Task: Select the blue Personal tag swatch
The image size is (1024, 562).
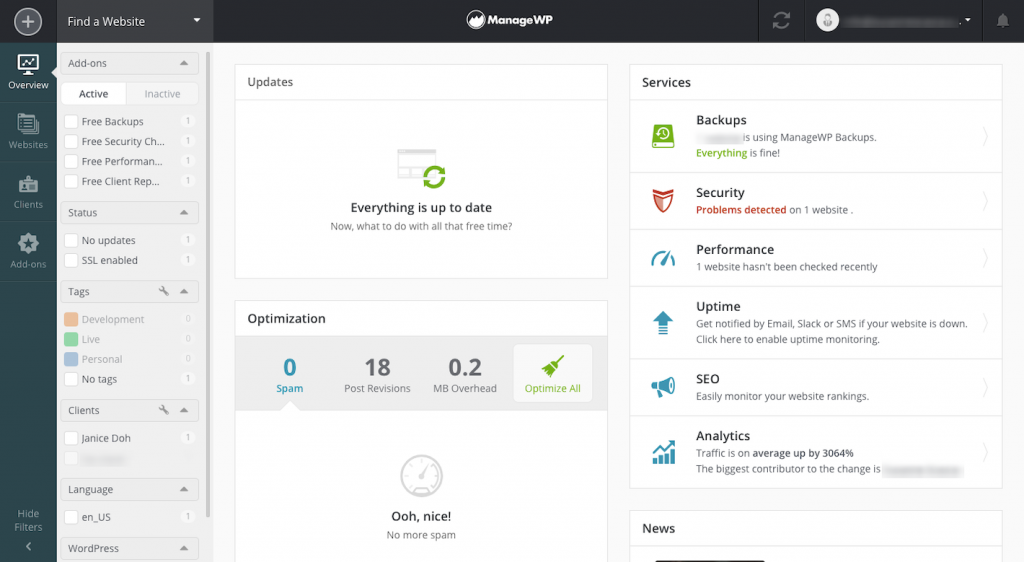Action: [71, 359]
